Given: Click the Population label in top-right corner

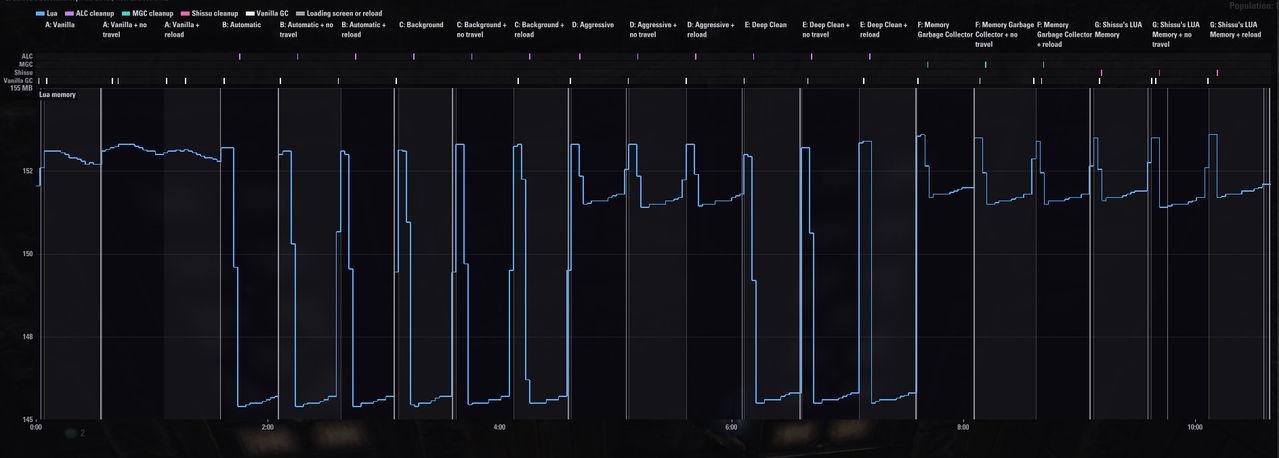Looking at the screenshot, I should coord(1253,5).
